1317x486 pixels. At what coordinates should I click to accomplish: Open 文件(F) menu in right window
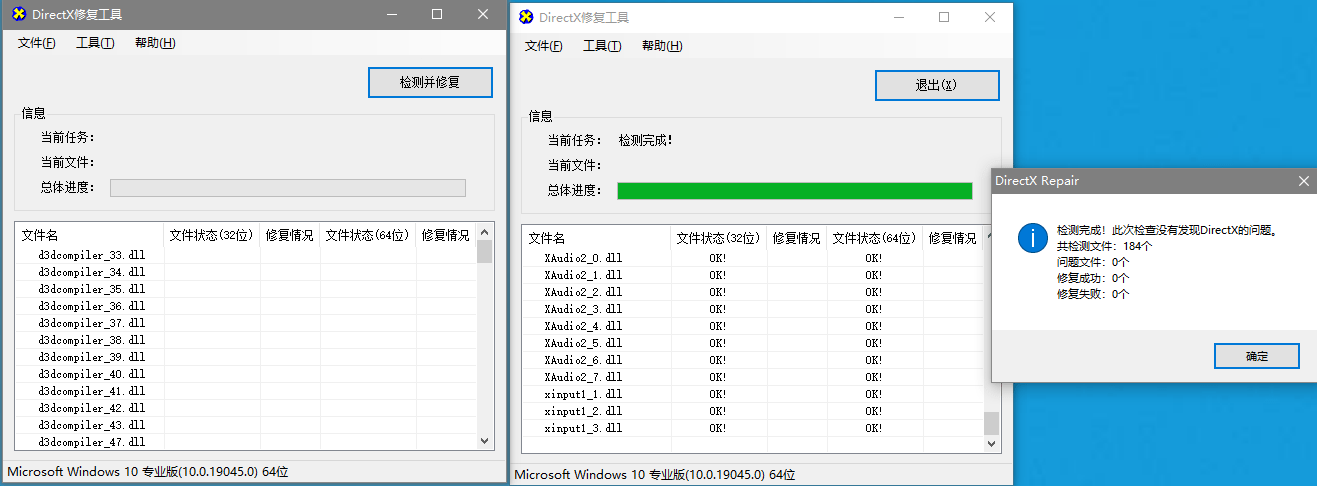click(x=544, y=46)
